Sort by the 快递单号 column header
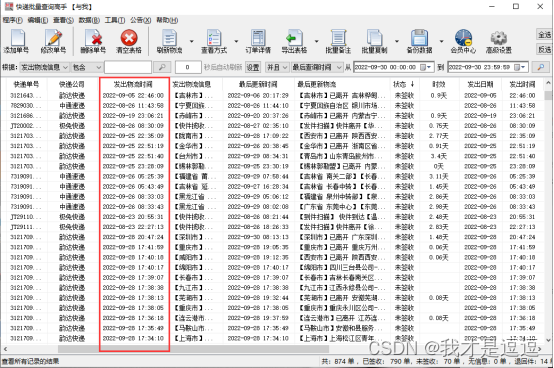Screen dimensions: 554x368 (26, 84)
